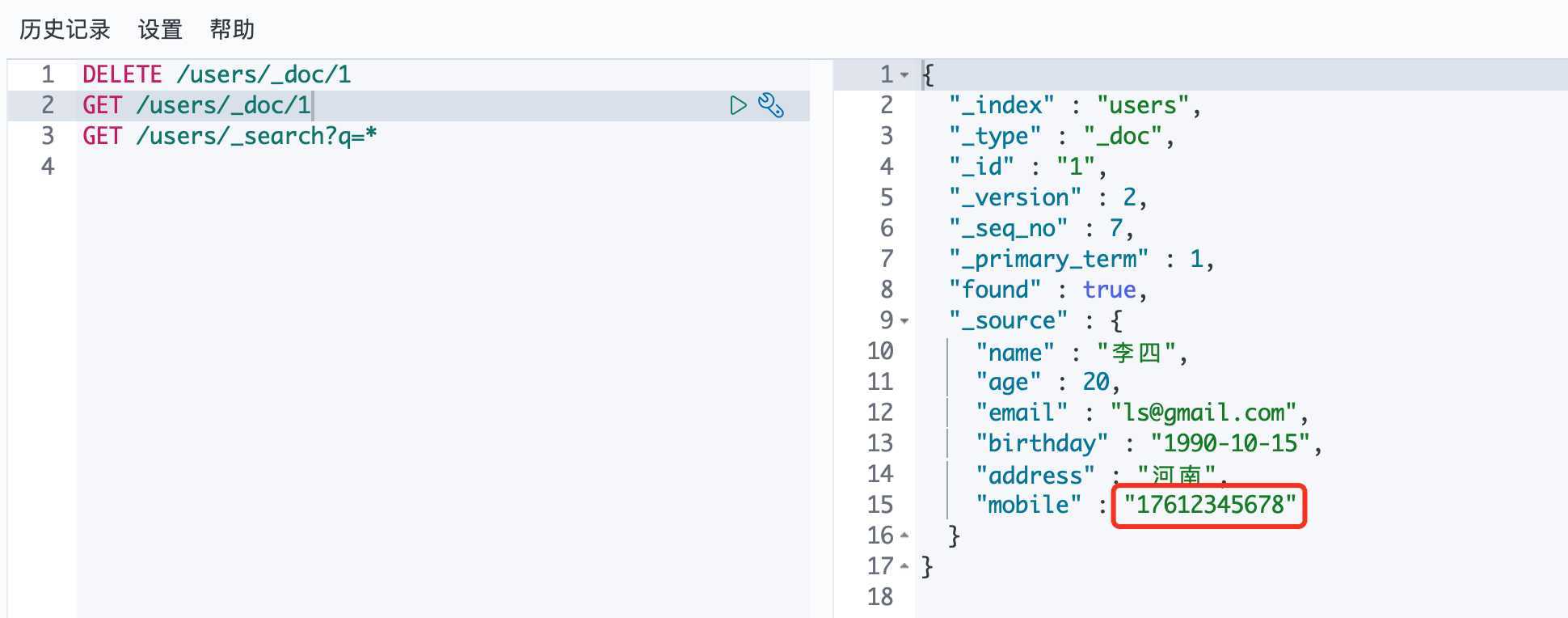Place the cursor on GET /users/_doc/1 line

pyautogui.click(x=196, y=105)
